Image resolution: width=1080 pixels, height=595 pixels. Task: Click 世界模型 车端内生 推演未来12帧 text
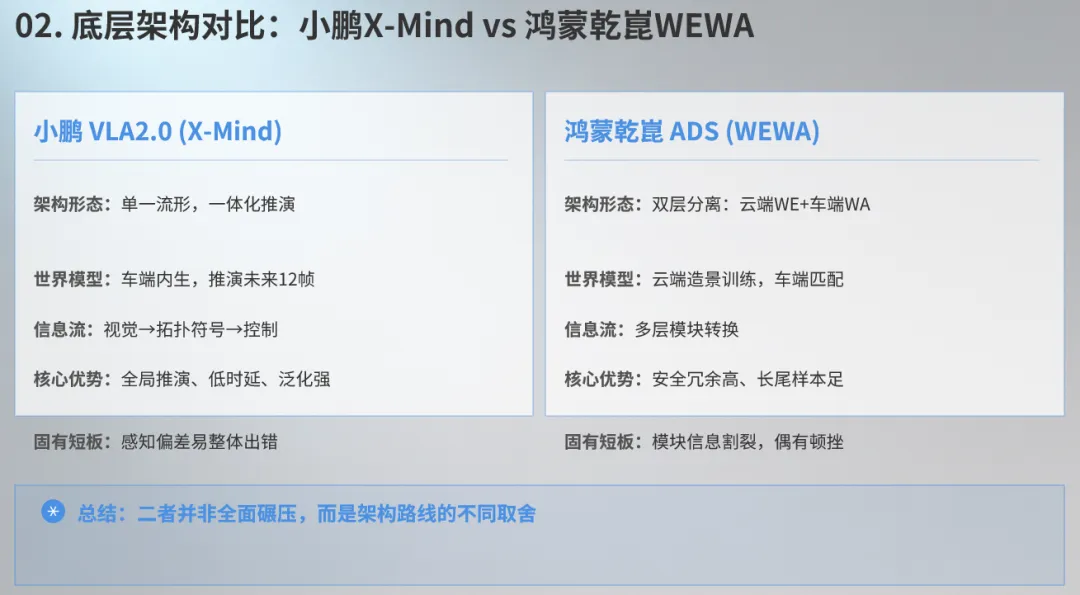[x=174, y=279]
